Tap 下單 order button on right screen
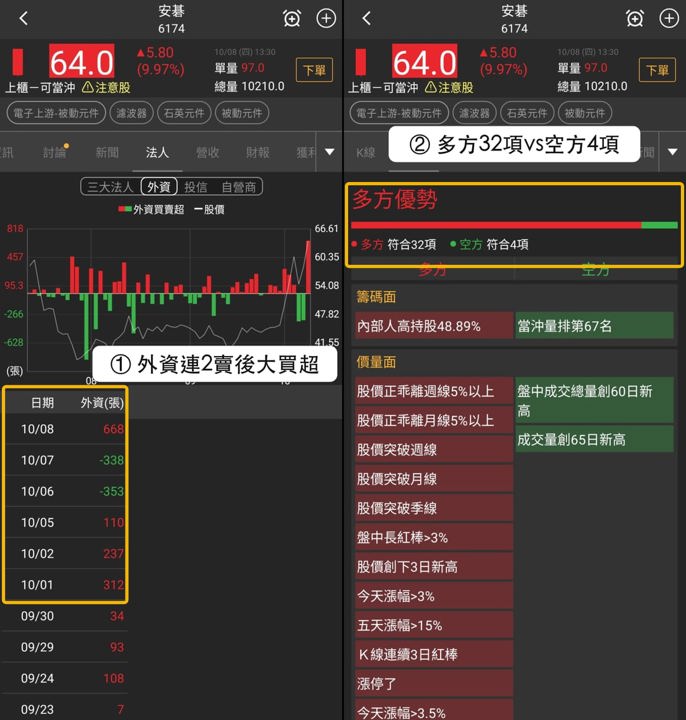 pyautogui.click(x=657, y=70)
